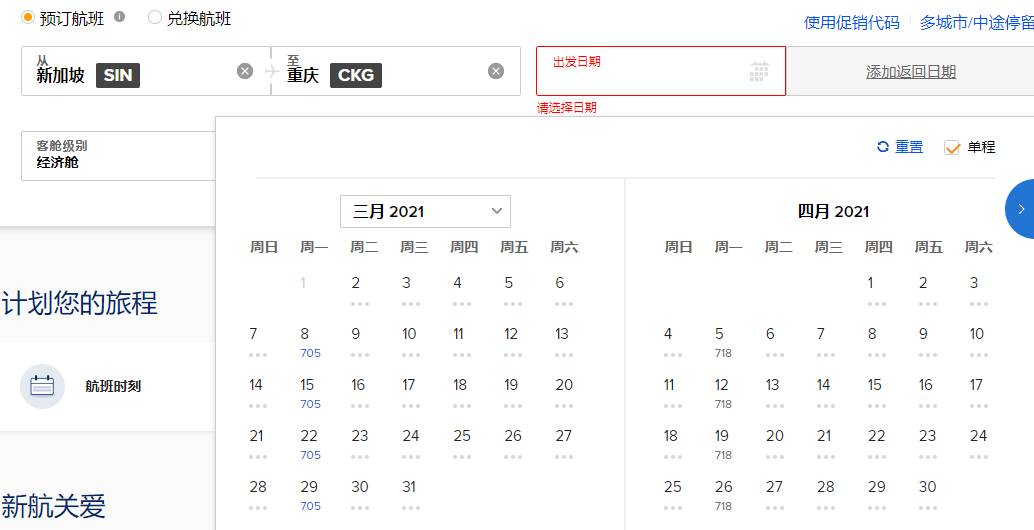Go to next month with blue arrow
Viewport: 1034px width, 530px height.
(x=1020, y=209)
